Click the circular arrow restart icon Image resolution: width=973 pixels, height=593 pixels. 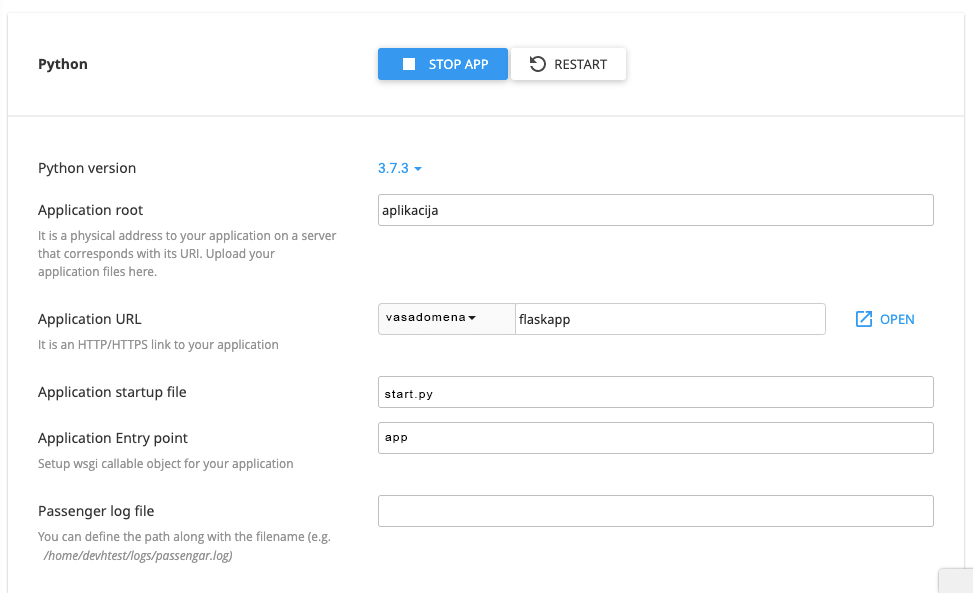coord(538,64)
